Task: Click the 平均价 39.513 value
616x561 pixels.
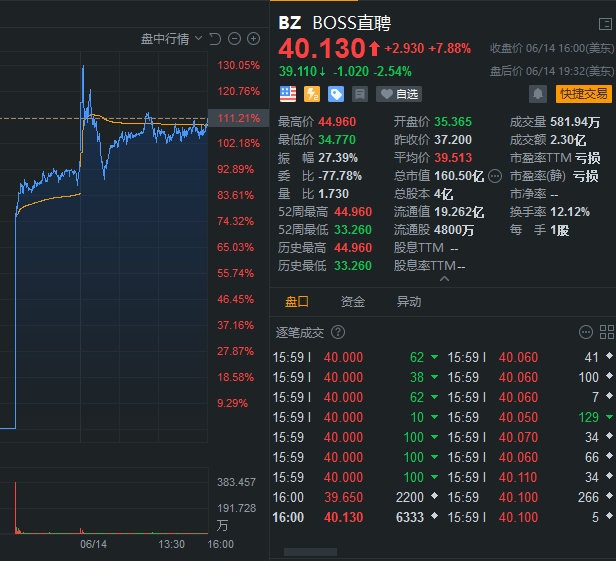Action: [453, 158]
